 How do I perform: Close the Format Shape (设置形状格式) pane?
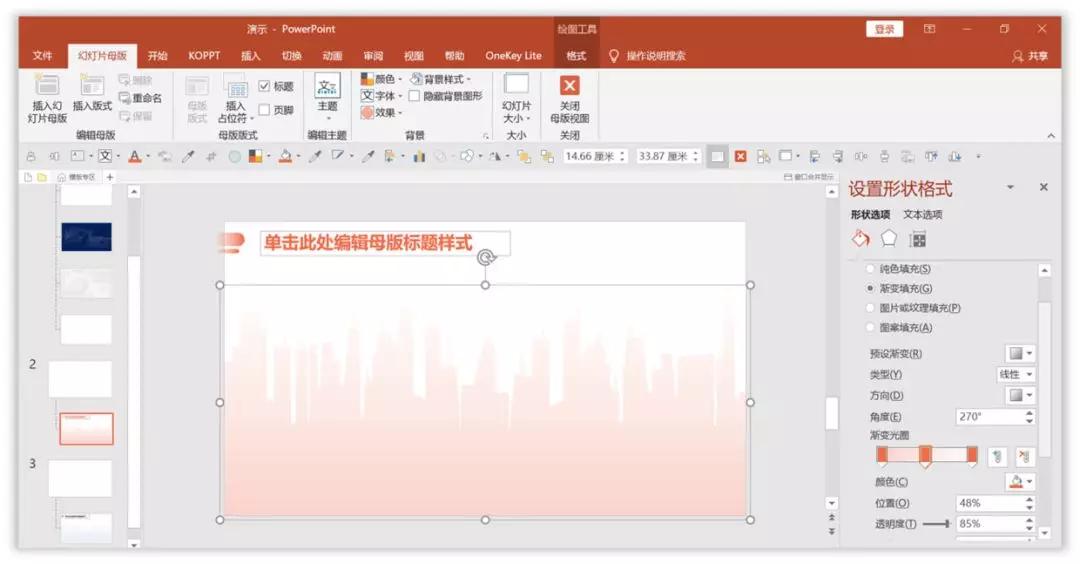coord(1043,187)
